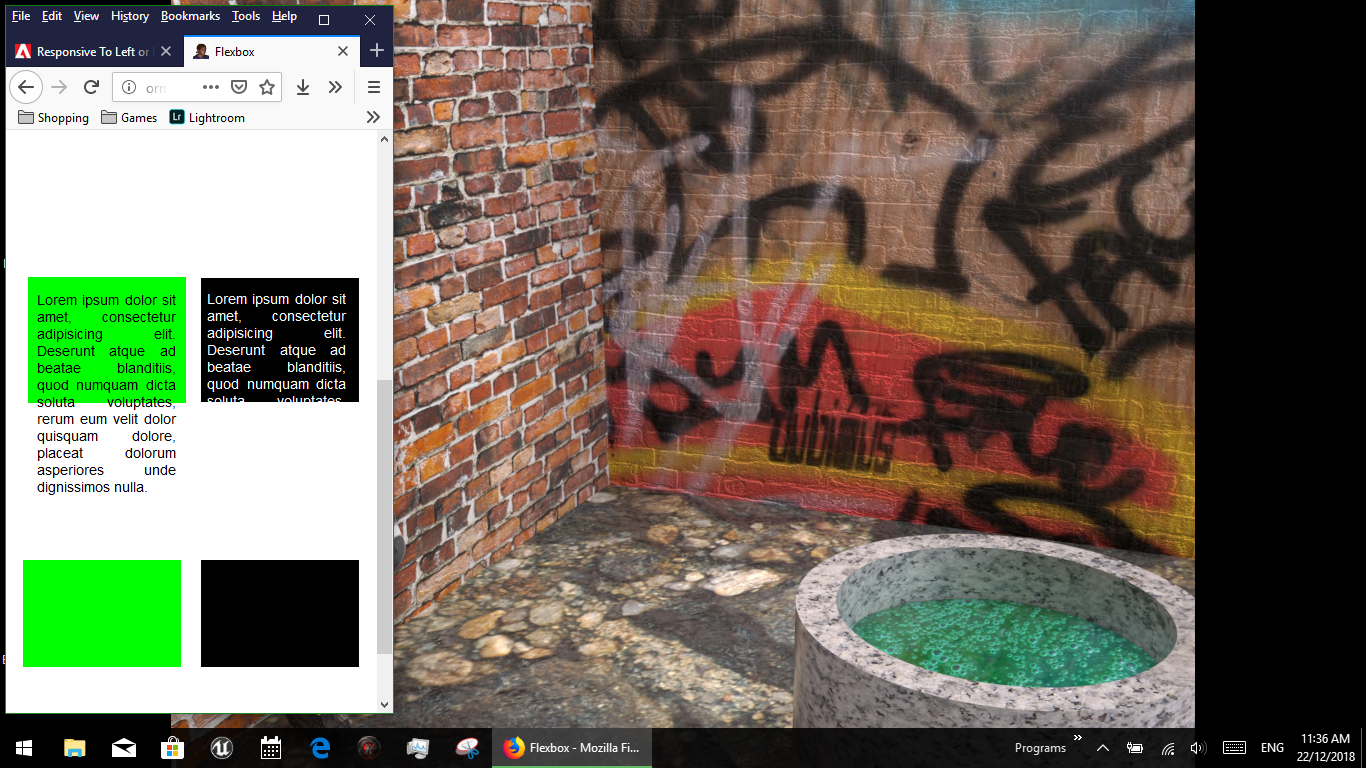1366x768 pixels.
Task: Switch ENG input language indicator
Action: 1272,748
